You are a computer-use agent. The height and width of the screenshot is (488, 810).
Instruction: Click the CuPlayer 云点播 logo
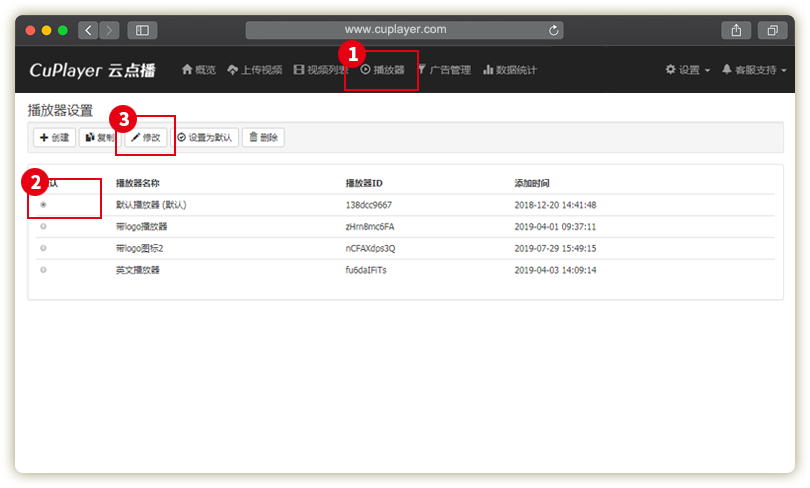pyautogui.click(x=95, y=70)
